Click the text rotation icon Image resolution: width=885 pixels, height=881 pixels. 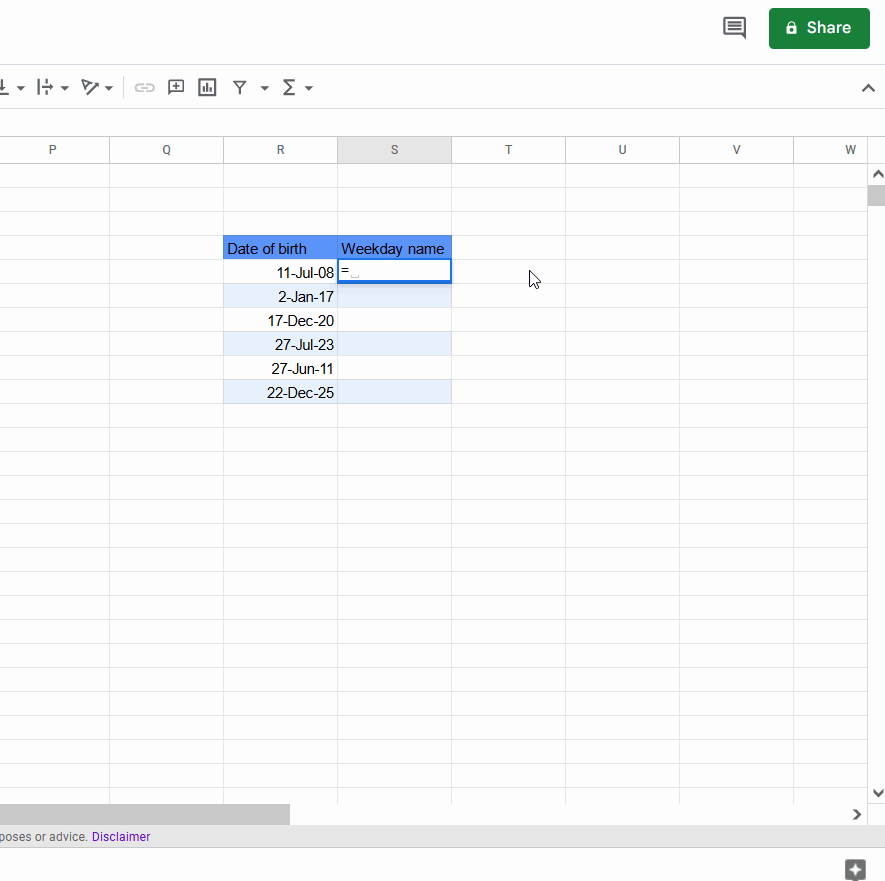[90, 88]
